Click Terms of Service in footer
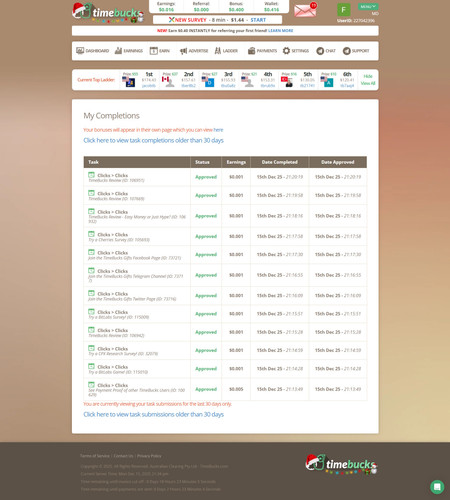The height and width of the screenshot is (500, 450). click(95, 456)
